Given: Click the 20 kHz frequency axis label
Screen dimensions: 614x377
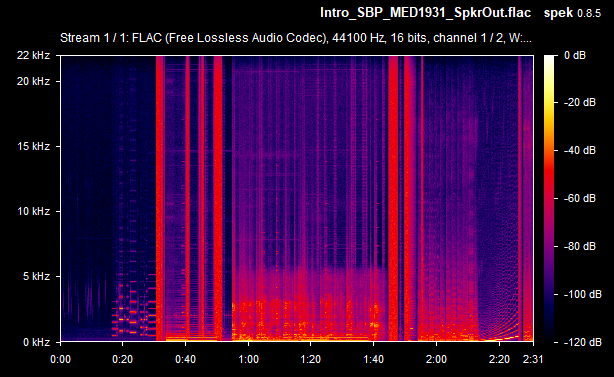Looking at the screenshot, I should coord(33,81).
